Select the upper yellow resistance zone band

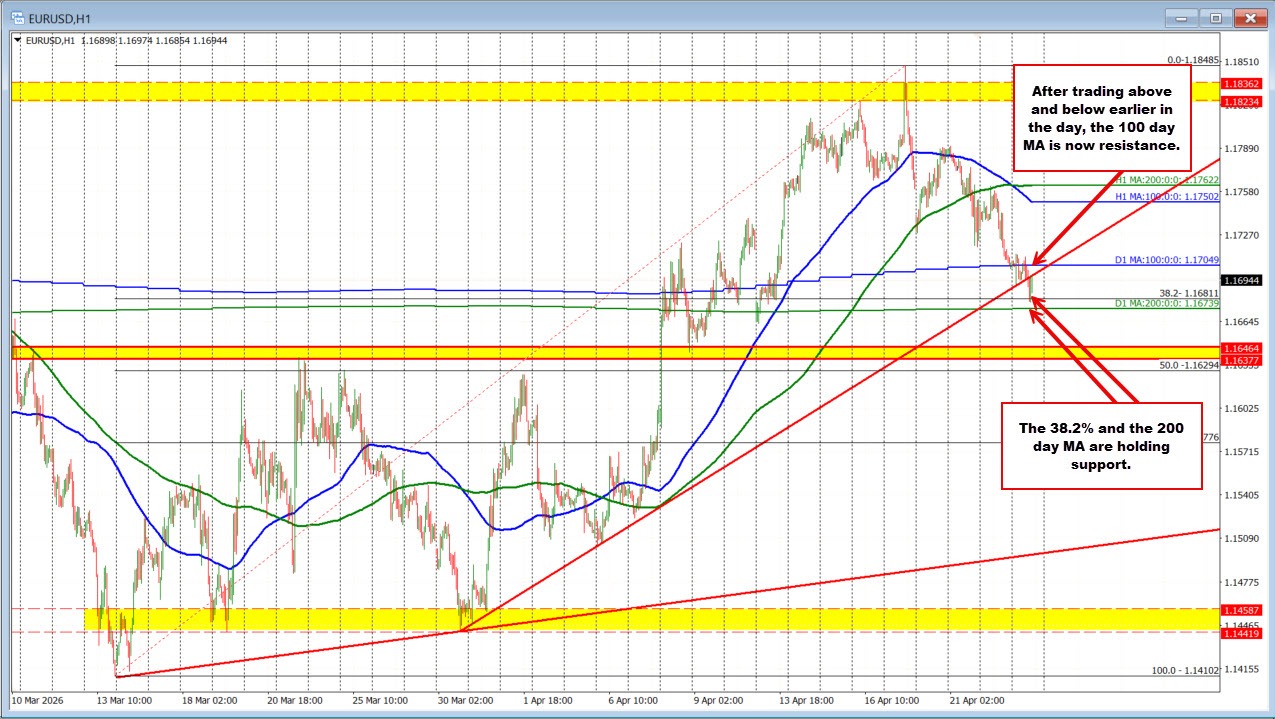[x=600, y=91]
